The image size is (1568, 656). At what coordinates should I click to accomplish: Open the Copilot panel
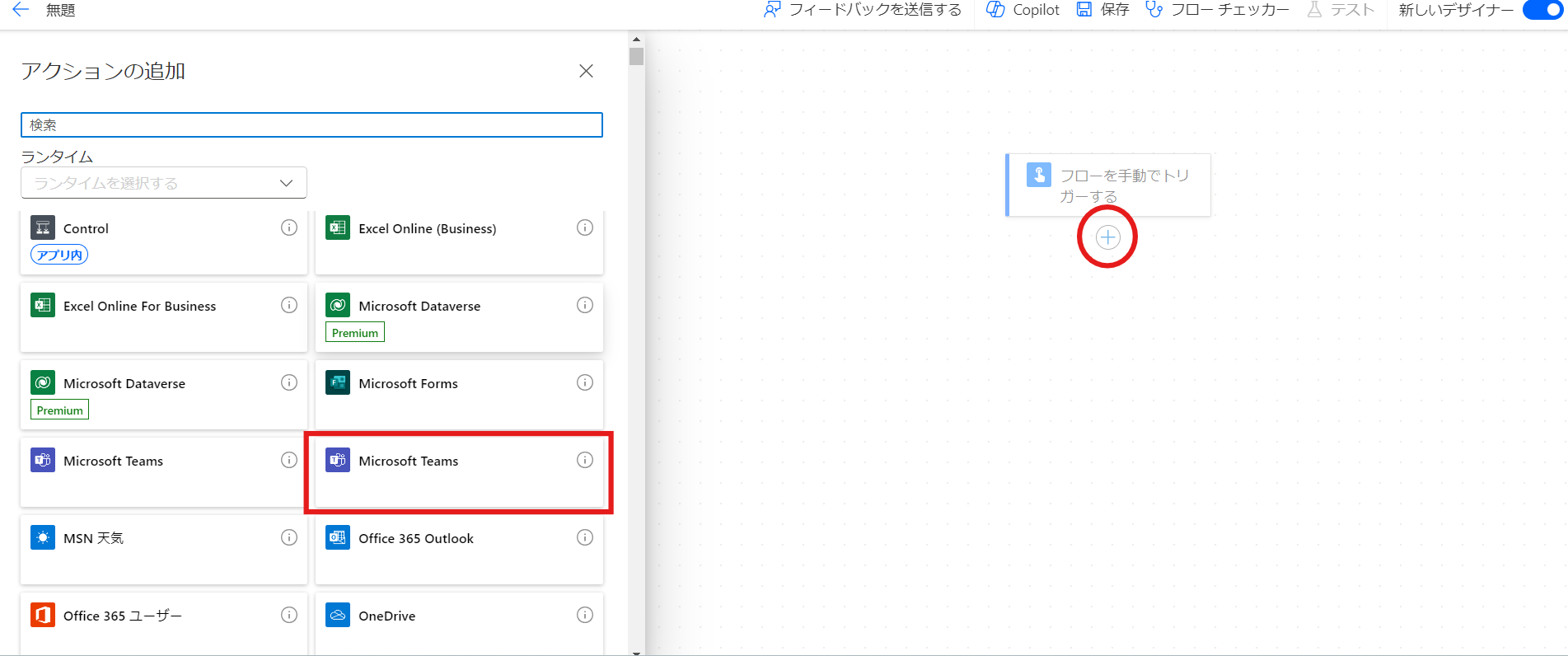[1023, 10]
